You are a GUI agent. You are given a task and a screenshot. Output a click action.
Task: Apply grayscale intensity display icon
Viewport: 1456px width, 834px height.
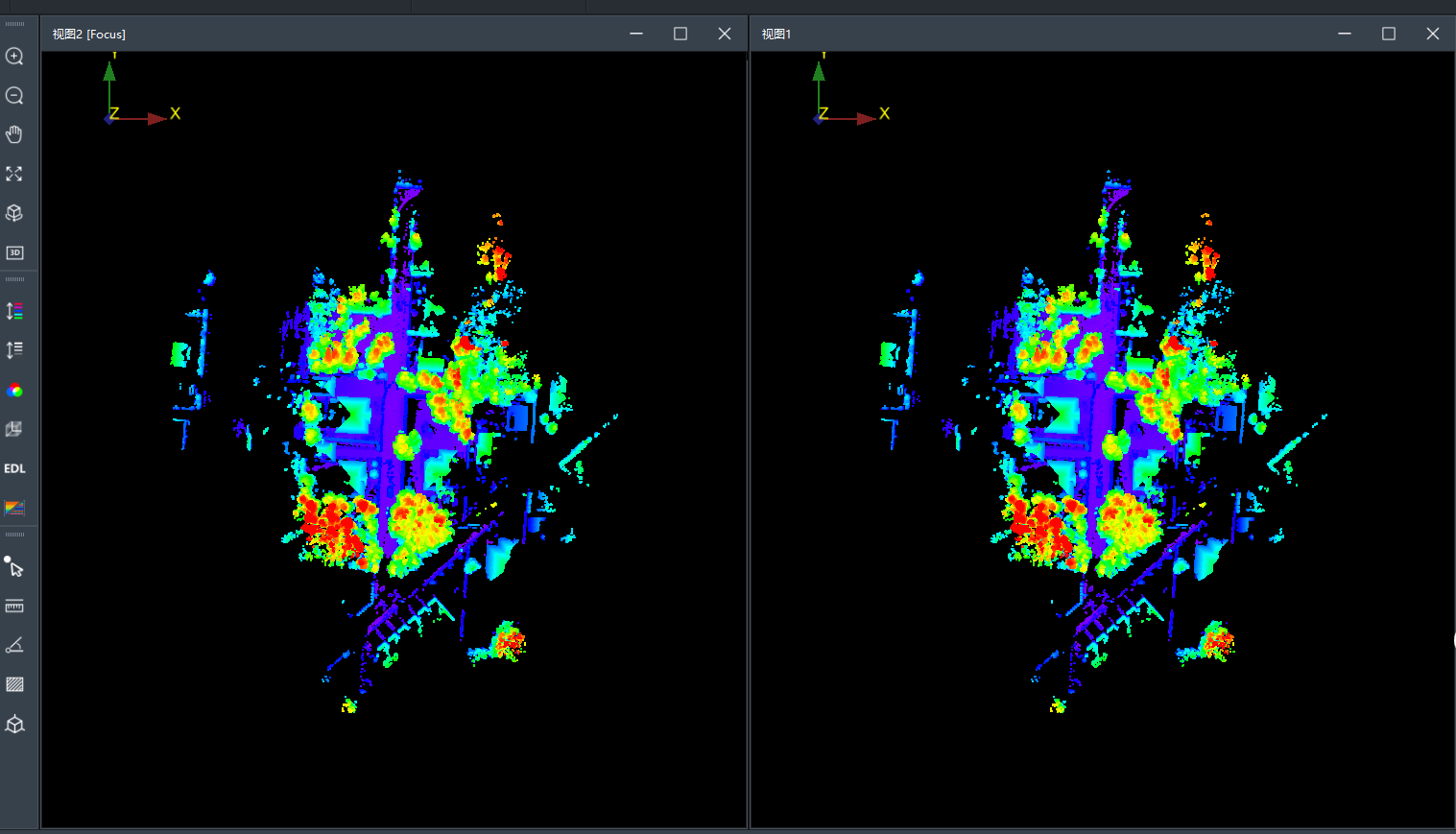[14, 350]
